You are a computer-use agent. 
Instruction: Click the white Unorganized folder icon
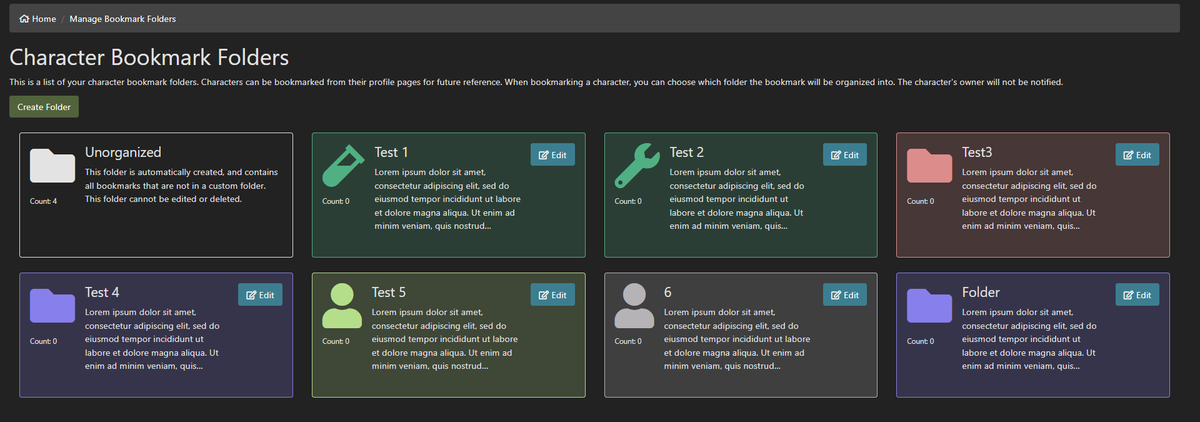(x=53, y=166)
